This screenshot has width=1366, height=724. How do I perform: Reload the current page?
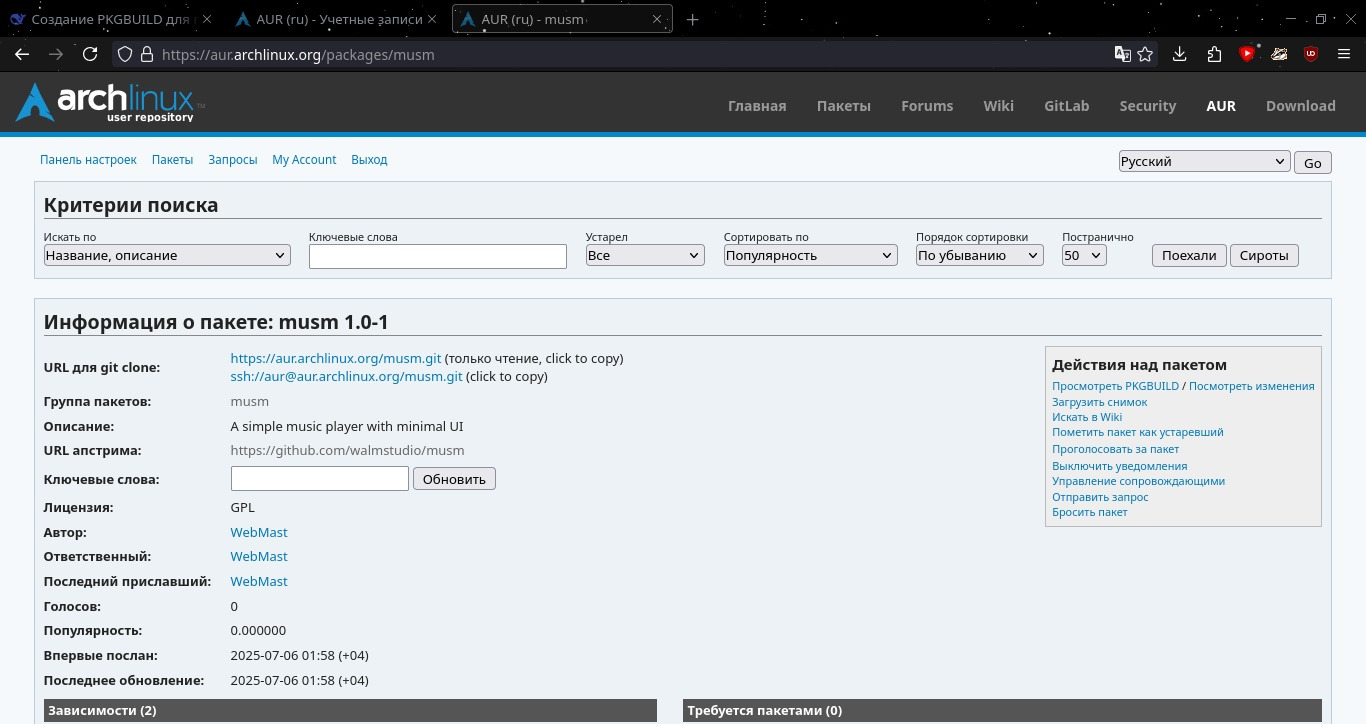pos(90,55)
